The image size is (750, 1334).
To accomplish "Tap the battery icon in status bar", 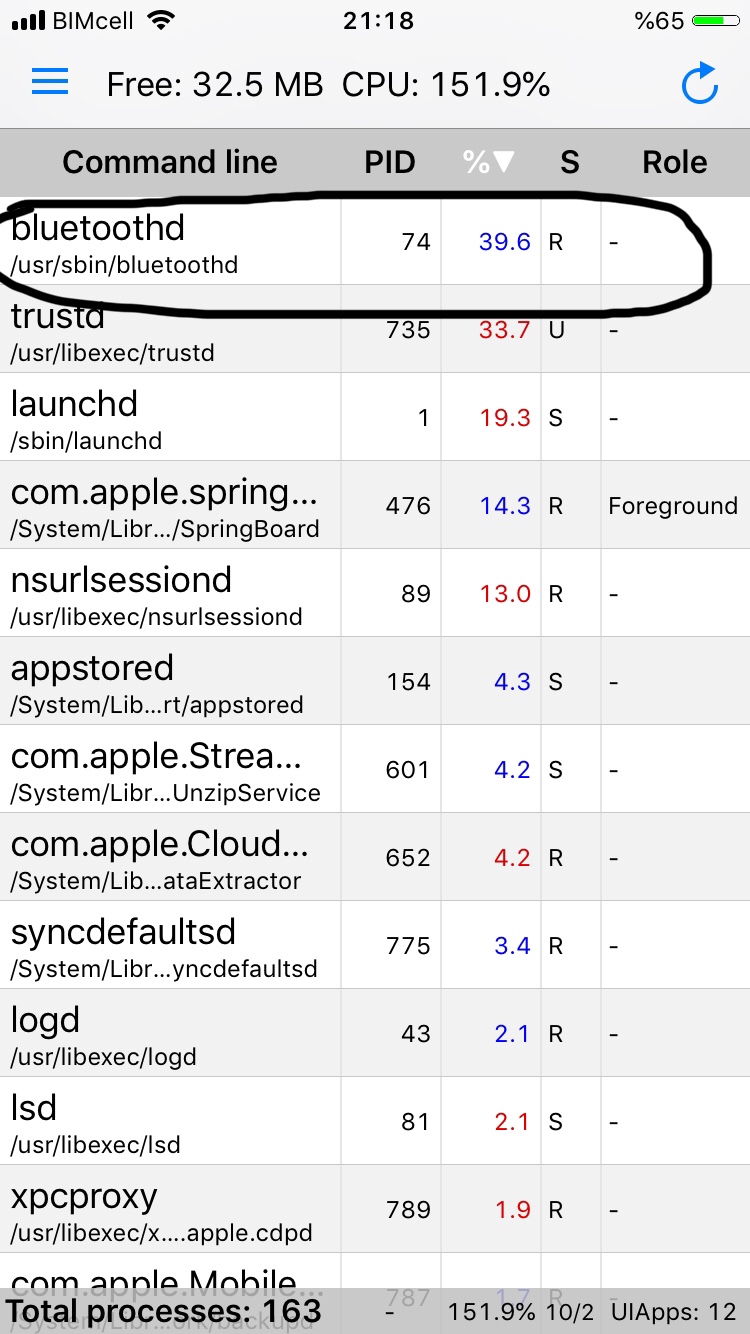I will click(x=715, y=21).
